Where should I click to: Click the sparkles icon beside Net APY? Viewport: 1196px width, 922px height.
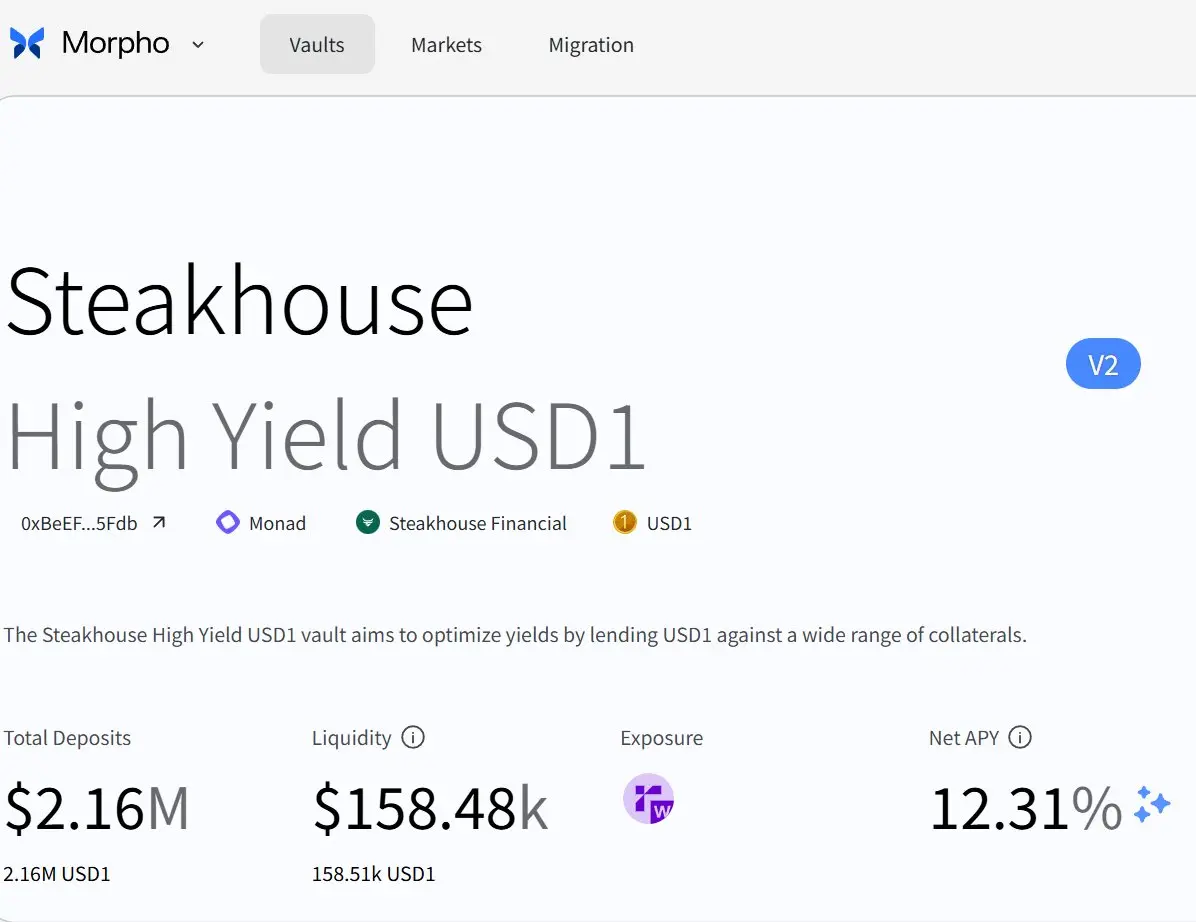1152,805
